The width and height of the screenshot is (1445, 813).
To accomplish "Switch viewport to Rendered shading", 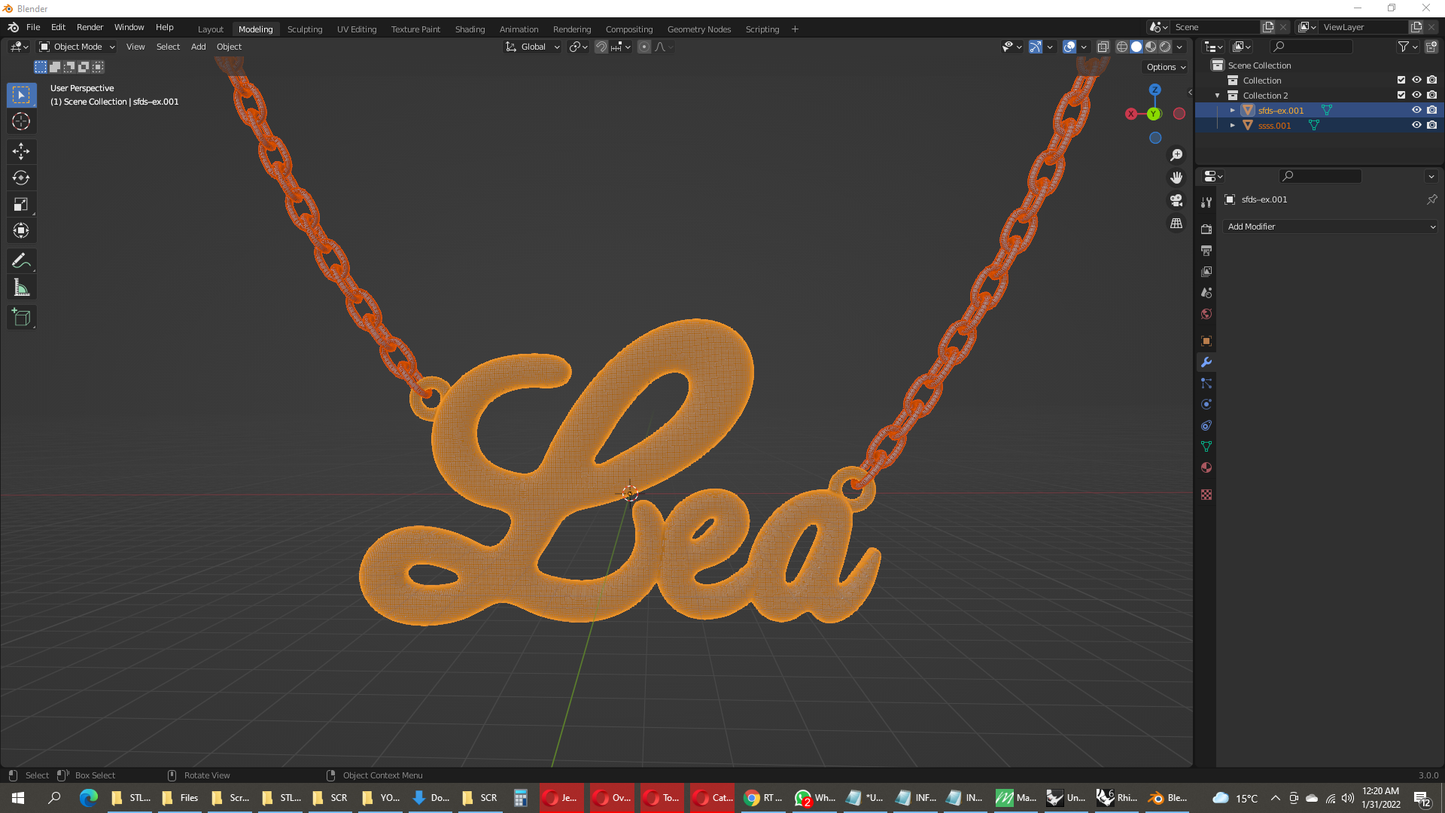I will point(1163,46).
